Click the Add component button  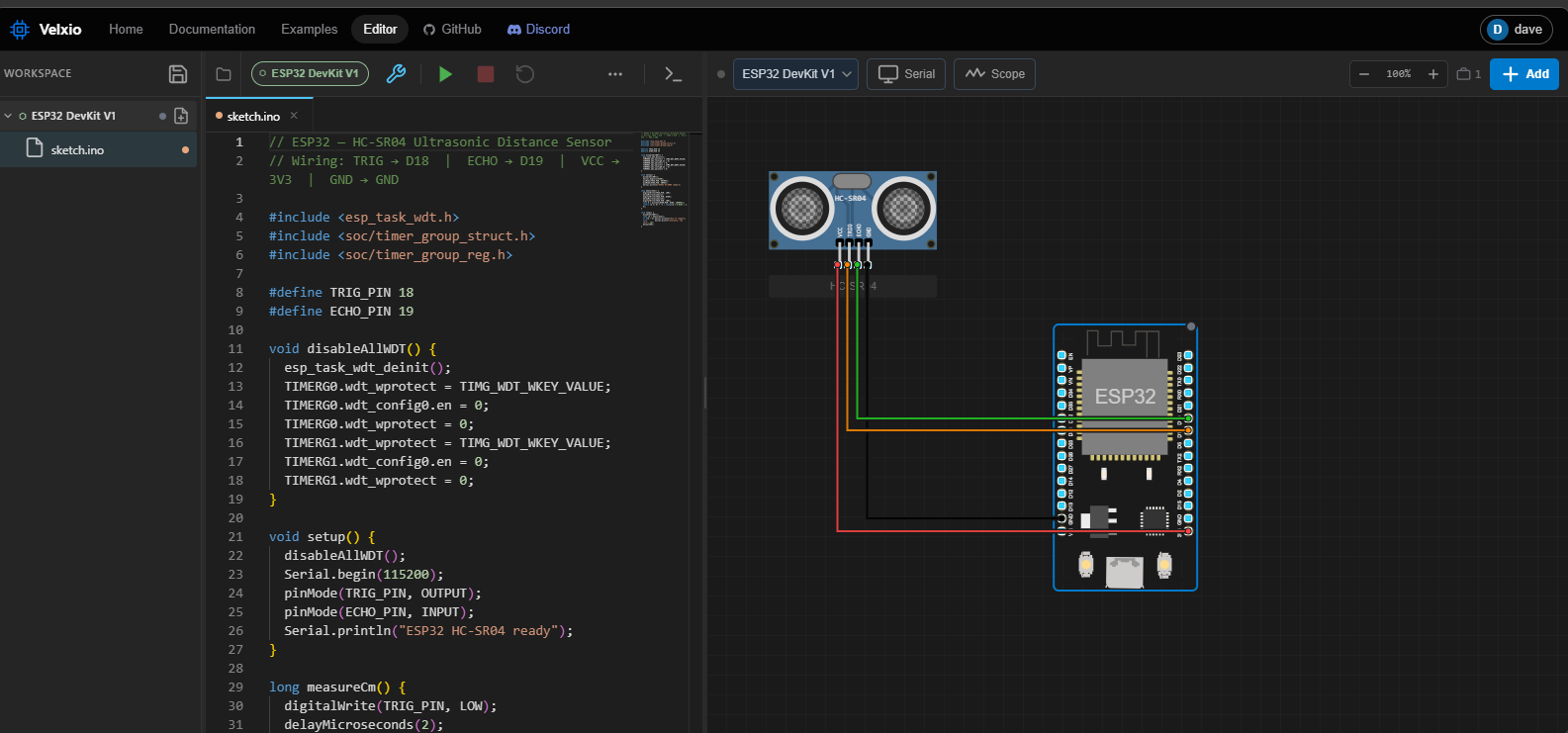(1524, 74)
